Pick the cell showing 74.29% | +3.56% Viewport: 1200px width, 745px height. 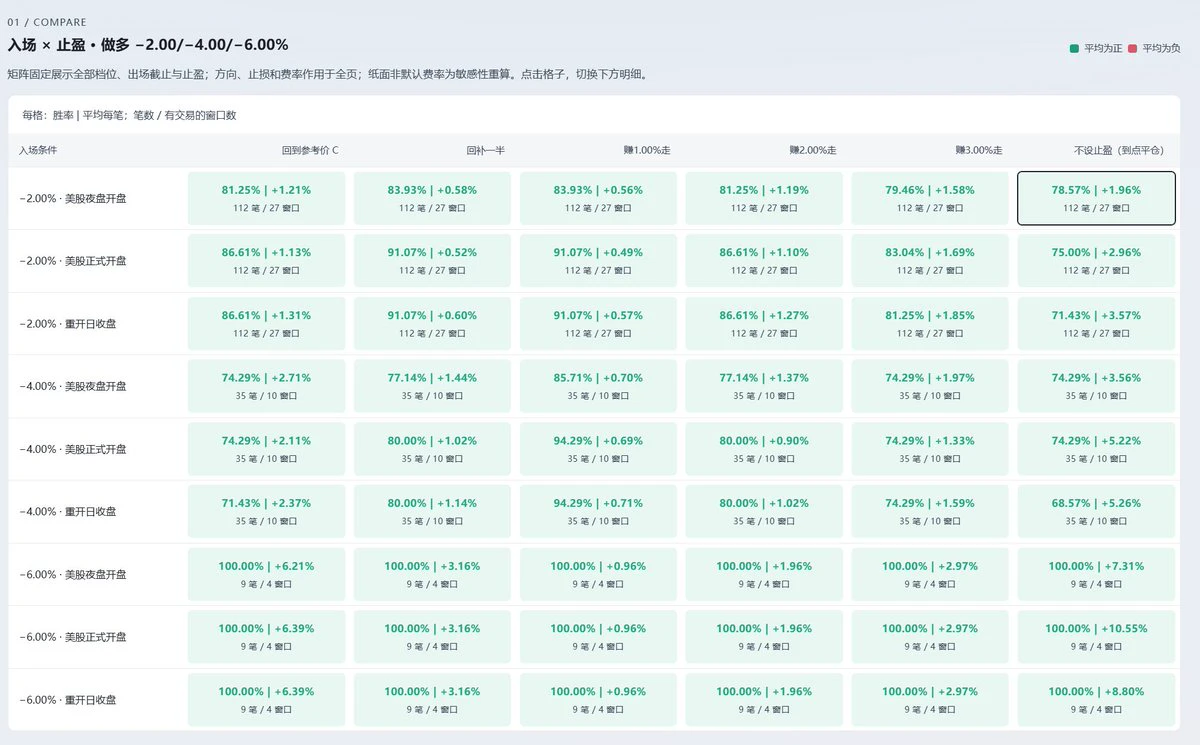pos(1096,386)
